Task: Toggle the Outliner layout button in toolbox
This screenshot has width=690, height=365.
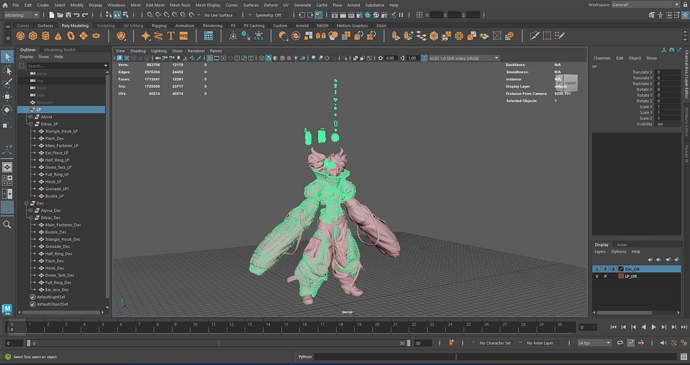Action: [x=7, y=208]
